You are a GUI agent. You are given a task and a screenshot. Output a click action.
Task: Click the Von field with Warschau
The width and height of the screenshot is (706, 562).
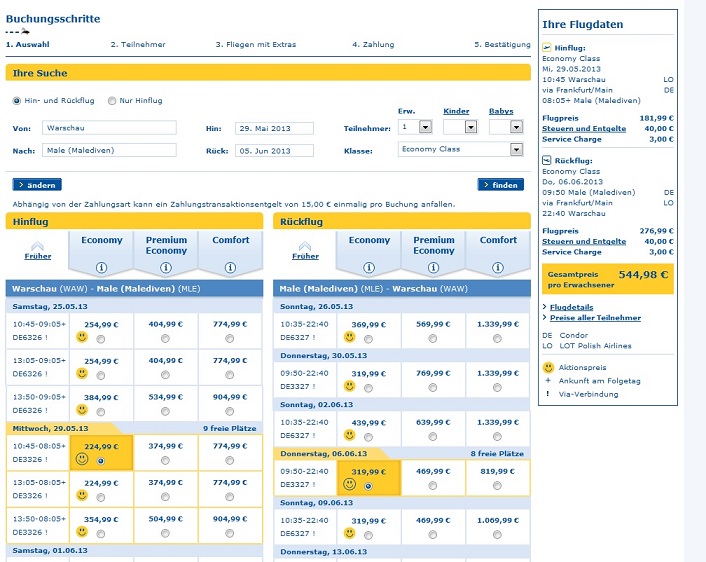109,128
